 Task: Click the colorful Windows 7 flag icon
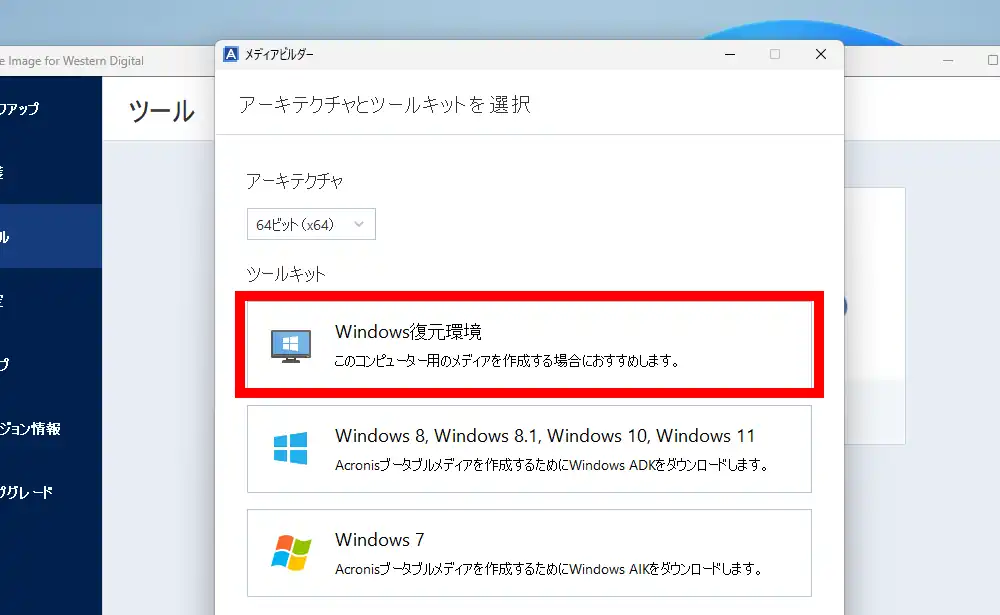pyautogui.click(x=290, y=552)
